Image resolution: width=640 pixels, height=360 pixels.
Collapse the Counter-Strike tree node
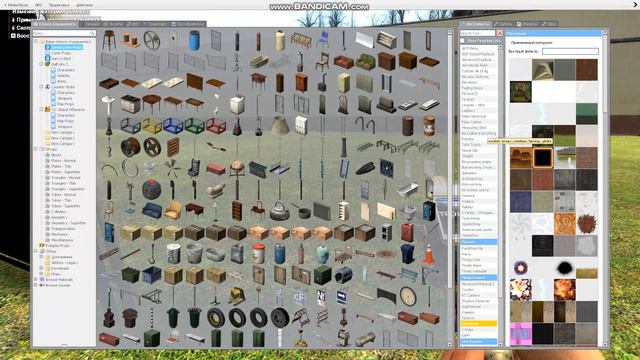[x=41, y=87]
